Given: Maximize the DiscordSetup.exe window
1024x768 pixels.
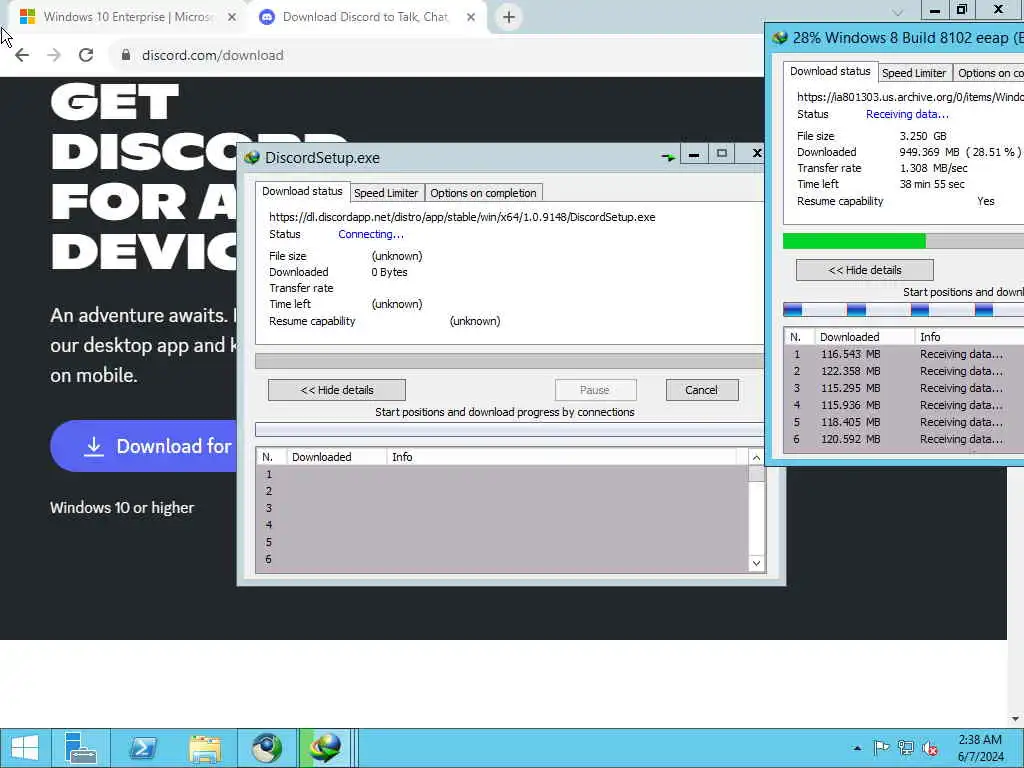Looking at the screenshot, I should pyautogui.click(x=722, y=154).
